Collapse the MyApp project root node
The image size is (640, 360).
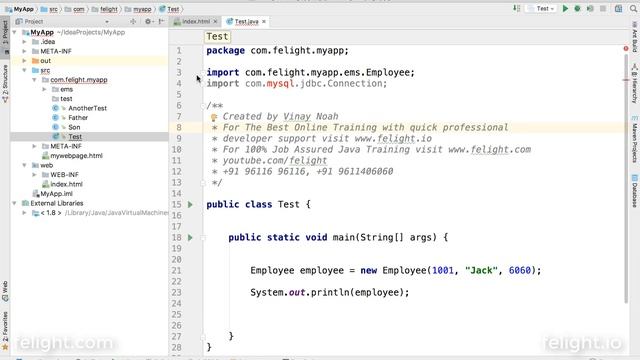(15, 32)
